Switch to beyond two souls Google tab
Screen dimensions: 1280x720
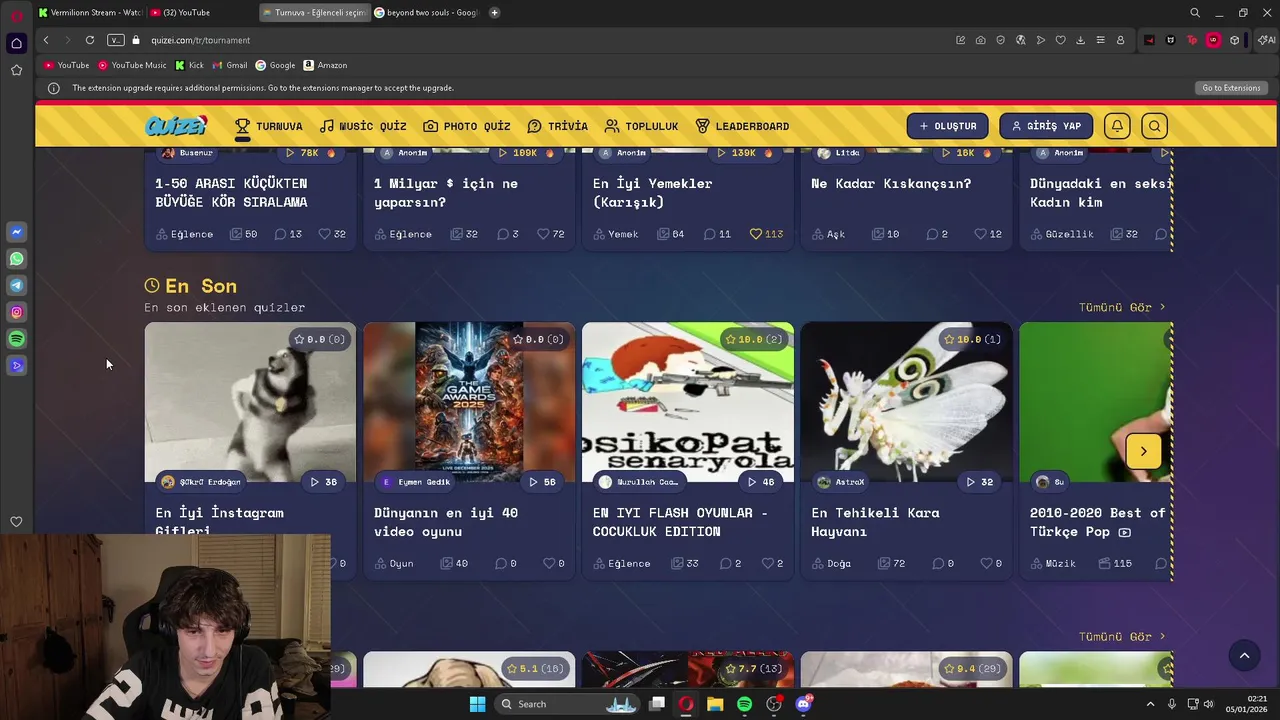point(427,13)
